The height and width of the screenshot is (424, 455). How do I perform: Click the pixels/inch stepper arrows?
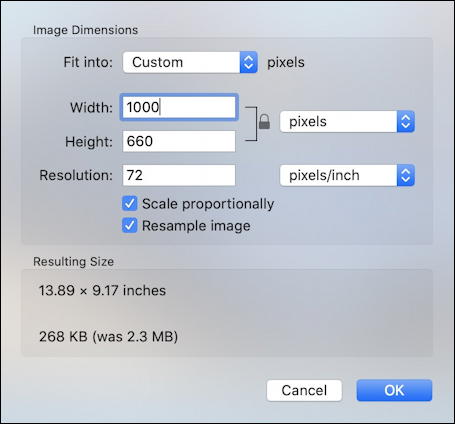[406, 175]
